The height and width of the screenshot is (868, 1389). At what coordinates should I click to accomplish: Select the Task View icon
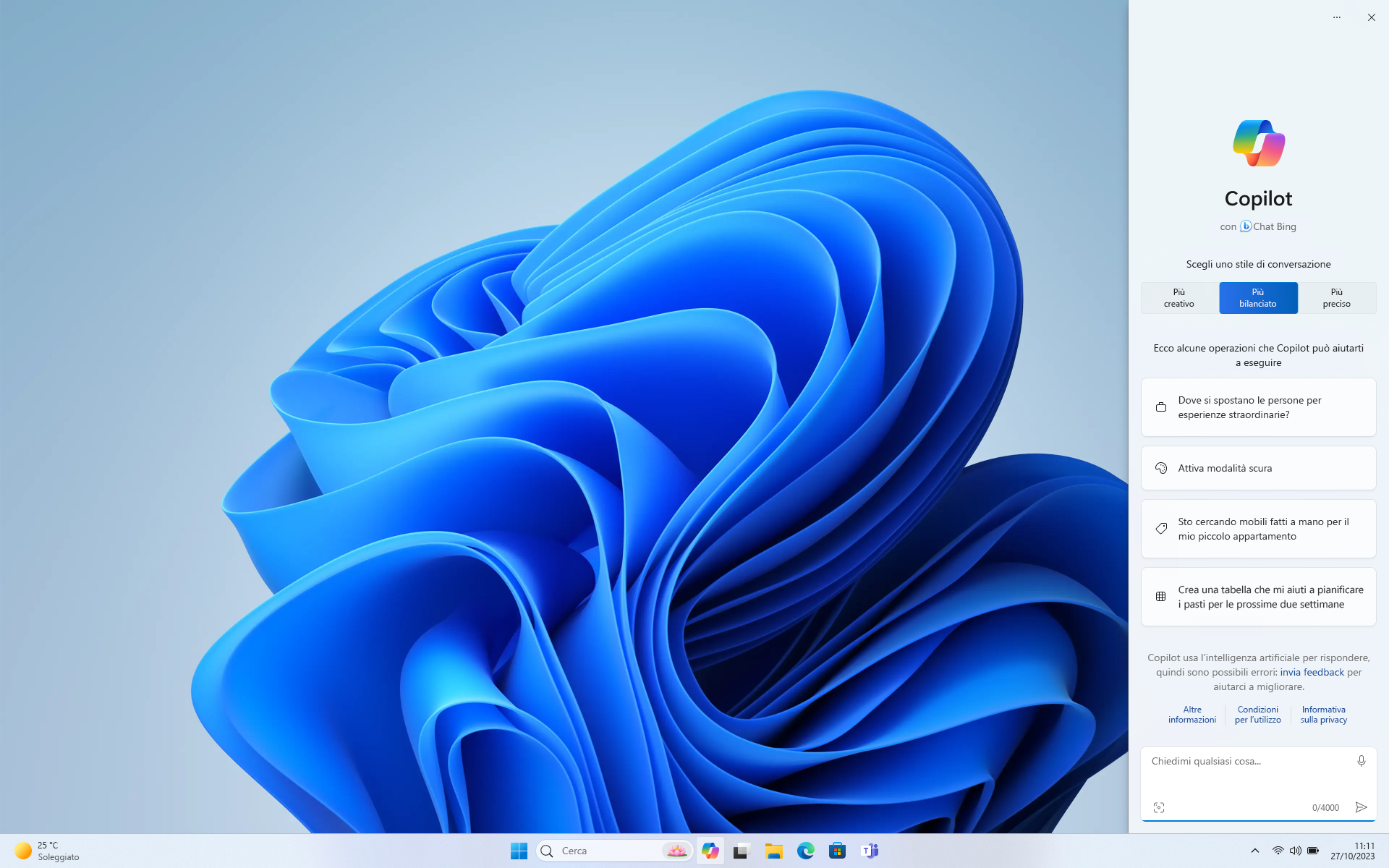[x=742, y=851]
